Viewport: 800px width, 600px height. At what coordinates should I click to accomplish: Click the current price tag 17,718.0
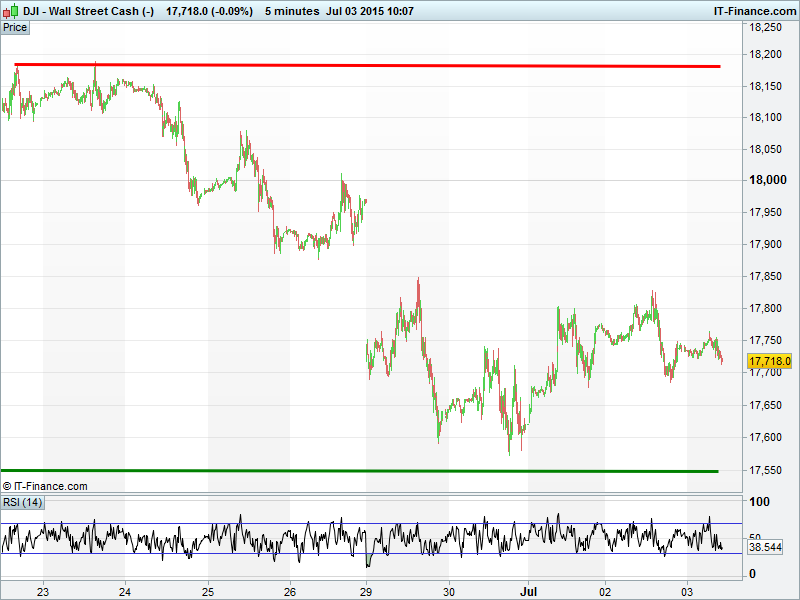click(770, 361)
